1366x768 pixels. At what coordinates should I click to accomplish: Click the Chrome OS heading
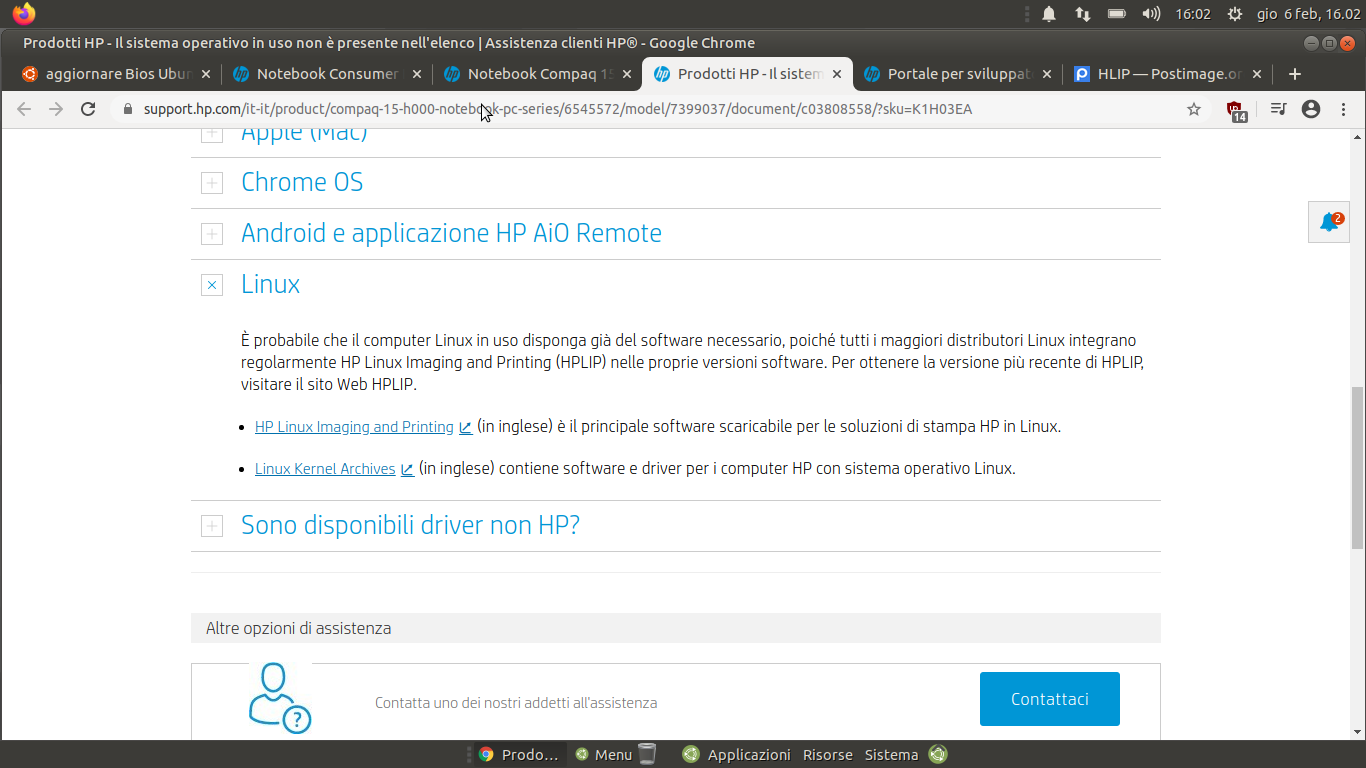pyautogui.click(x=302, y=183)
